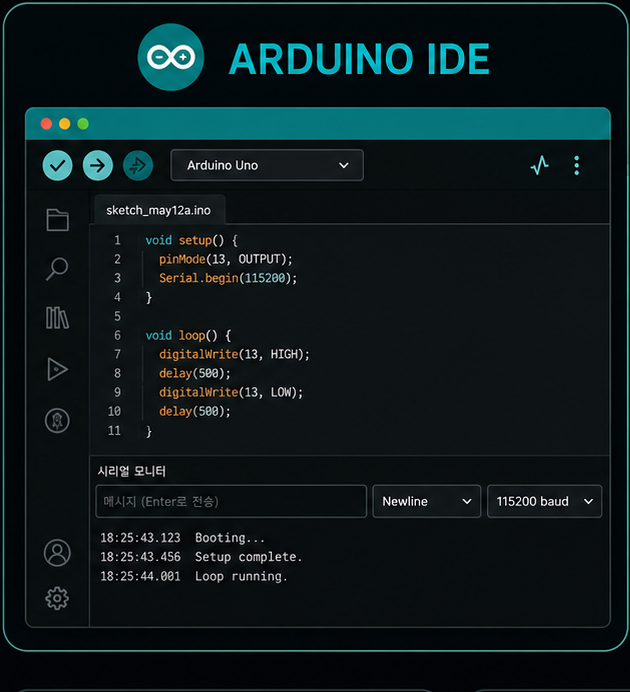Click the delay(500) on line 10
Viewport: 630px width, 692px height.
(195, 411)
